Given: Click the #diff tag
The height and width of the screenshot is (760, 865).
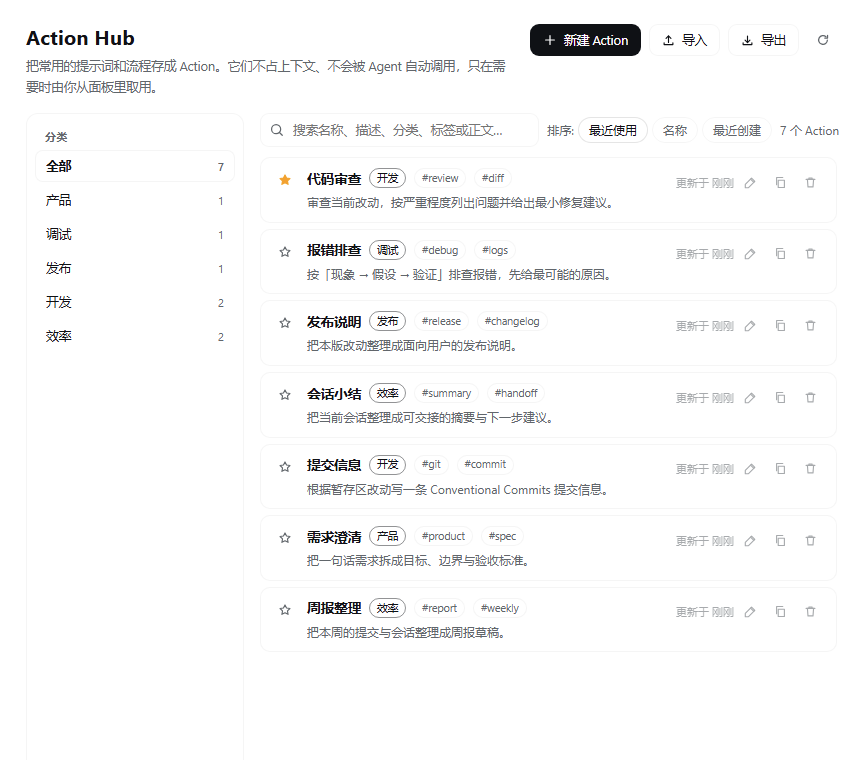Looking at the screenshot, I should 493,178.
